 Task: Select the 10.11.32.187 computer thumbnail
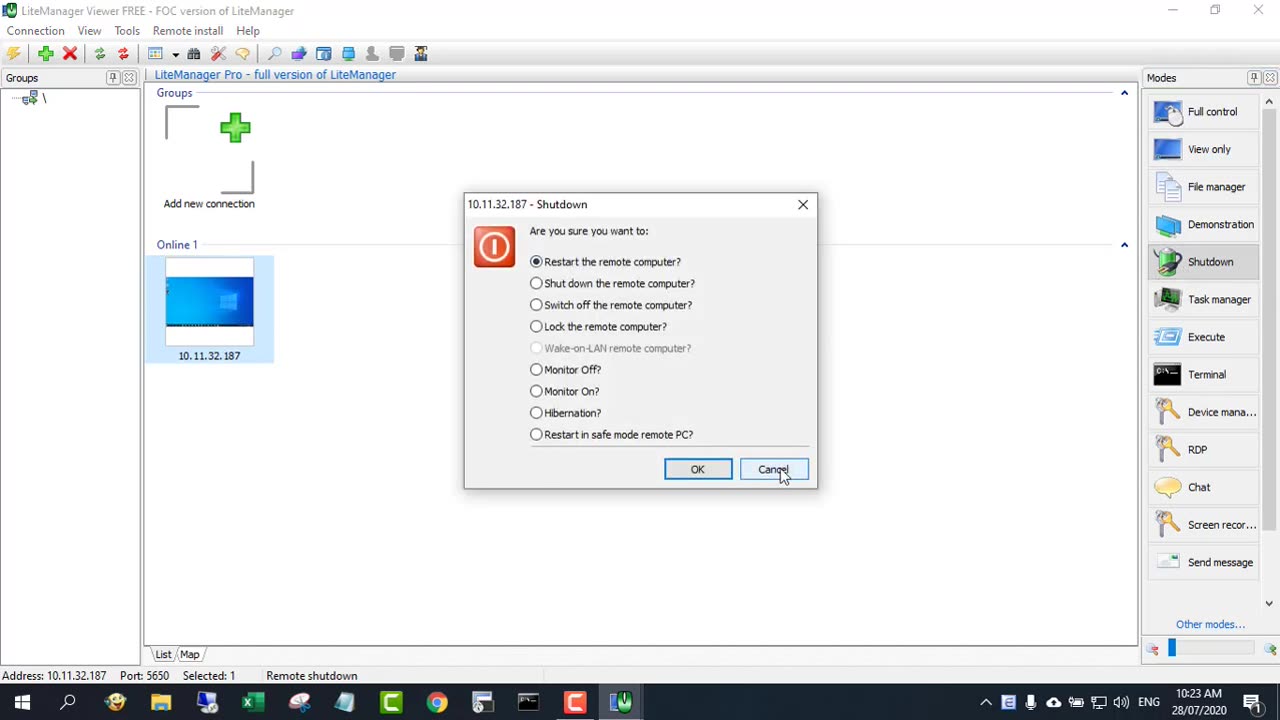point(209,309)
